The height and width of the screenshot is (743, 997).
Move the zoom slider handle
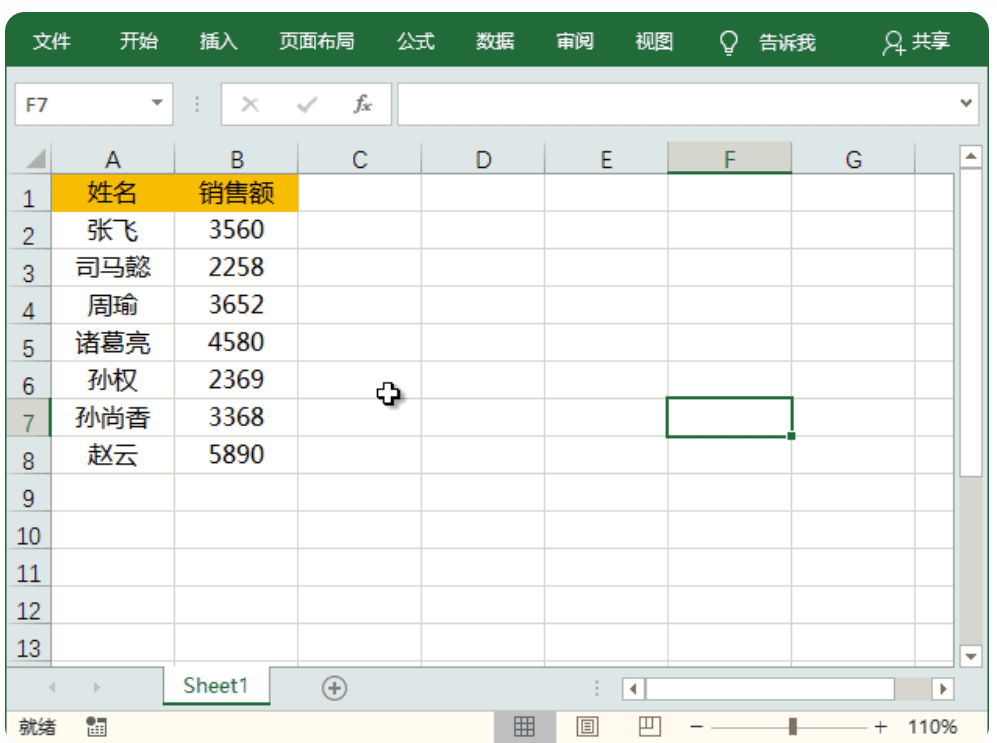(792, 726)
